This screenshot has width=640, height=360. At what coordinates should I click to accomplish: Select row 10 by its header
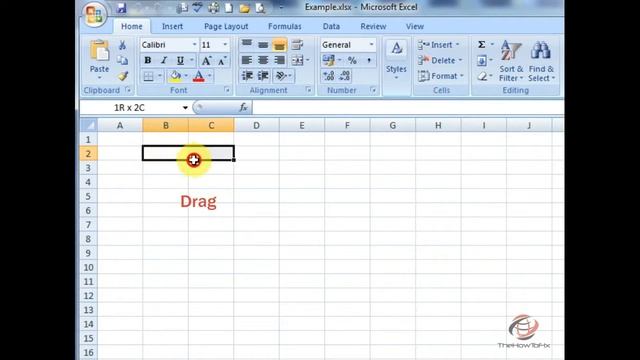[x=89, y=267]
